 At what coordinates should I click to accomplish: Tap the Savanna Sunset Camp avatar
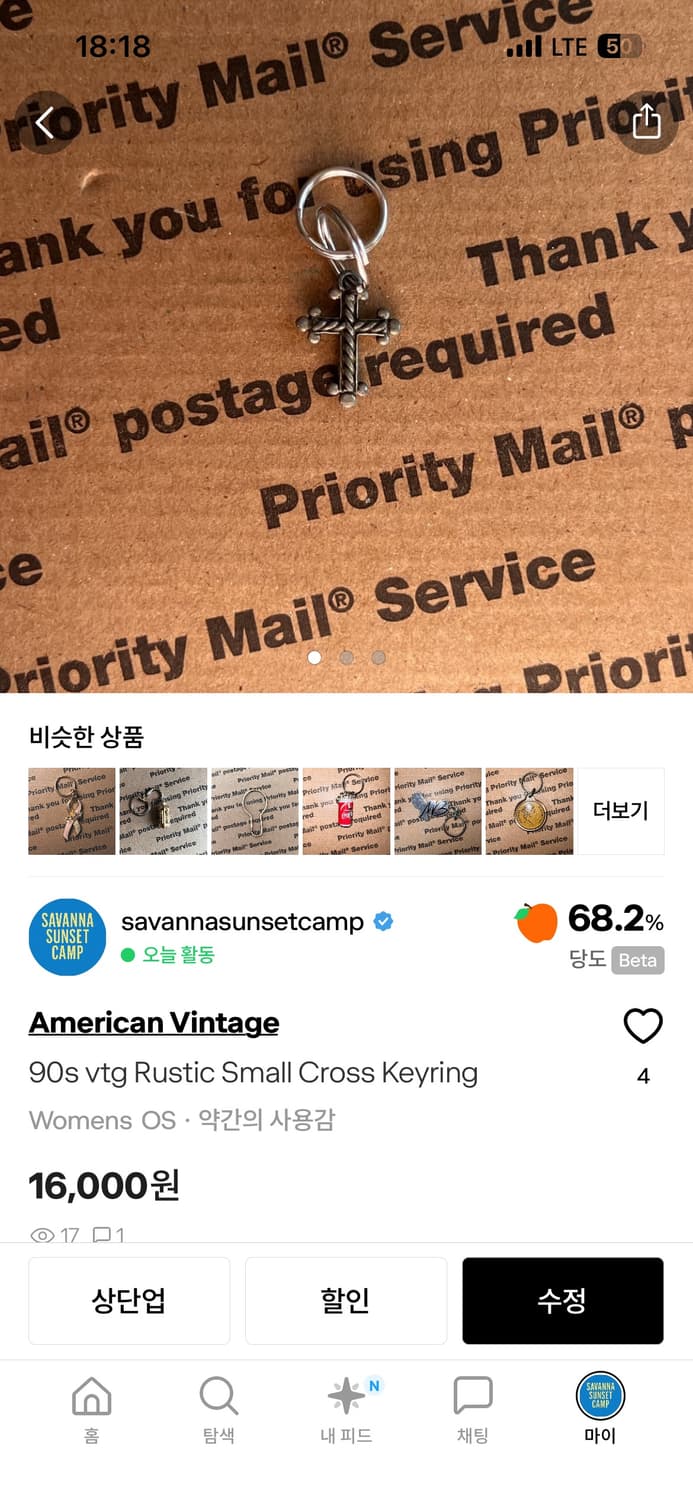[x=68, y=937]
